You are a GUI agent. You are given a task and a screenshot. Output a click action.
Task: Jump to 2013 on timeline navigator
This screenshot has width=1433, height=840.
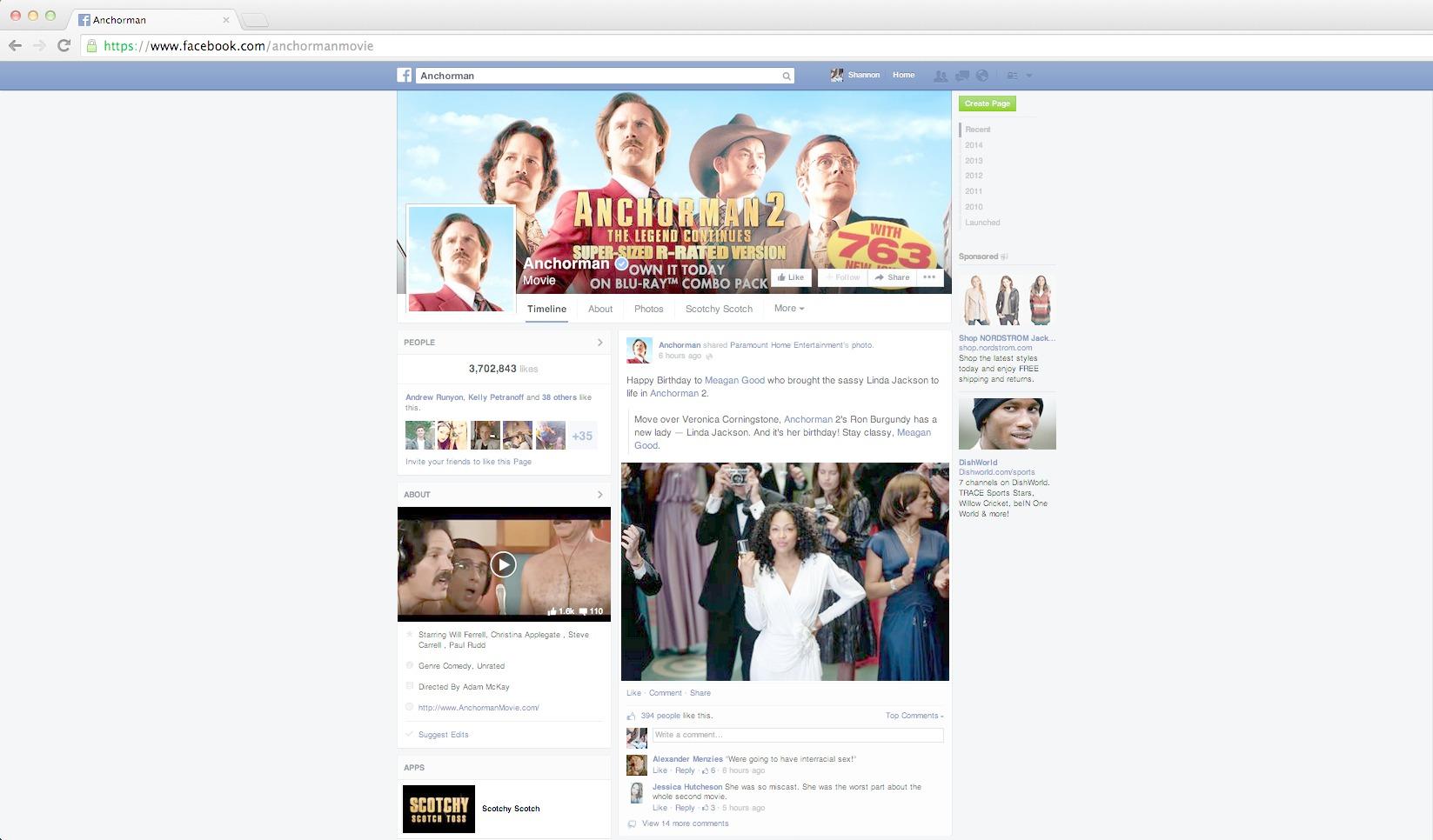[974, 161]
